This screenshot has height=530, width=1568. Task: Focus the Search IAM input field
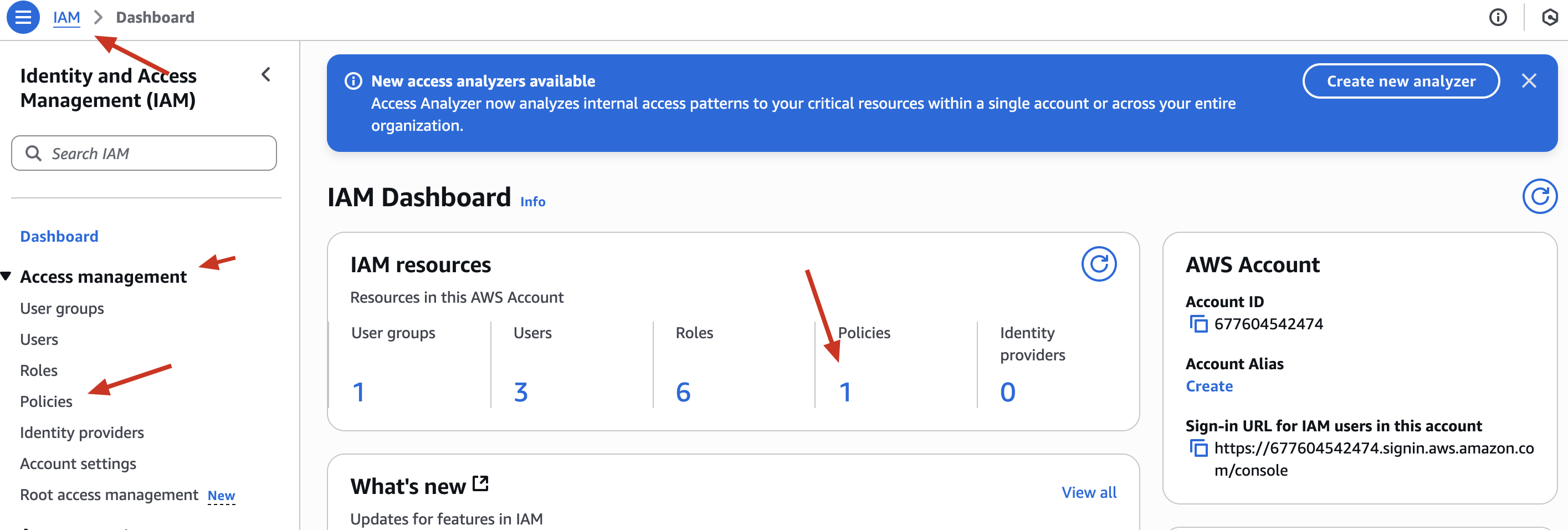pyautogui.click(x=144, y=153)
